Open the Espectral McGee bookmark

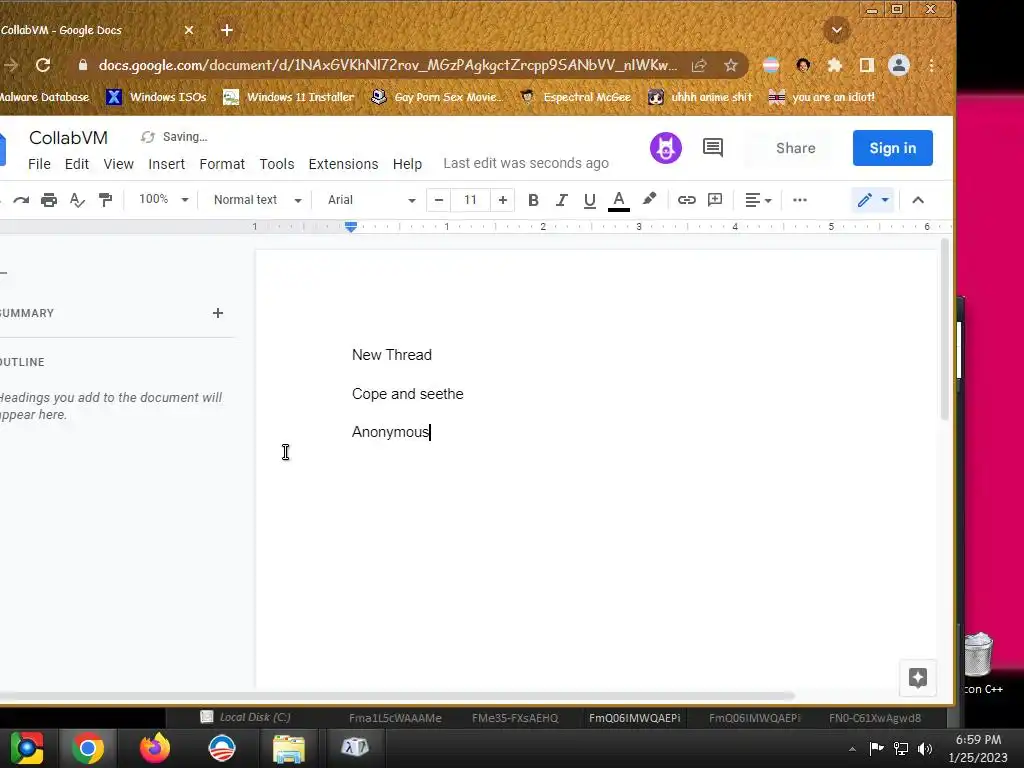click(x=575, y=97)
